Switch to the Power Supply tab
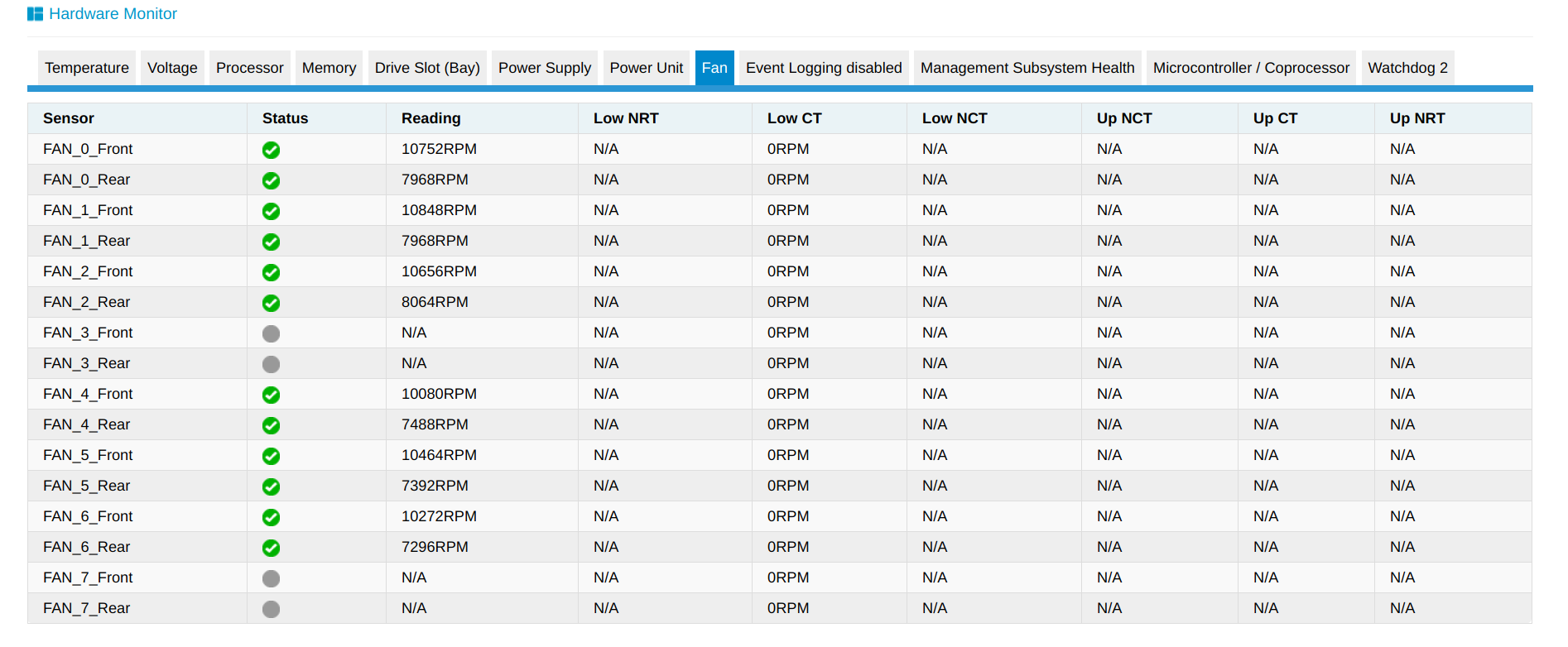This screenshot has height=647, width=1568. [545, 68]
